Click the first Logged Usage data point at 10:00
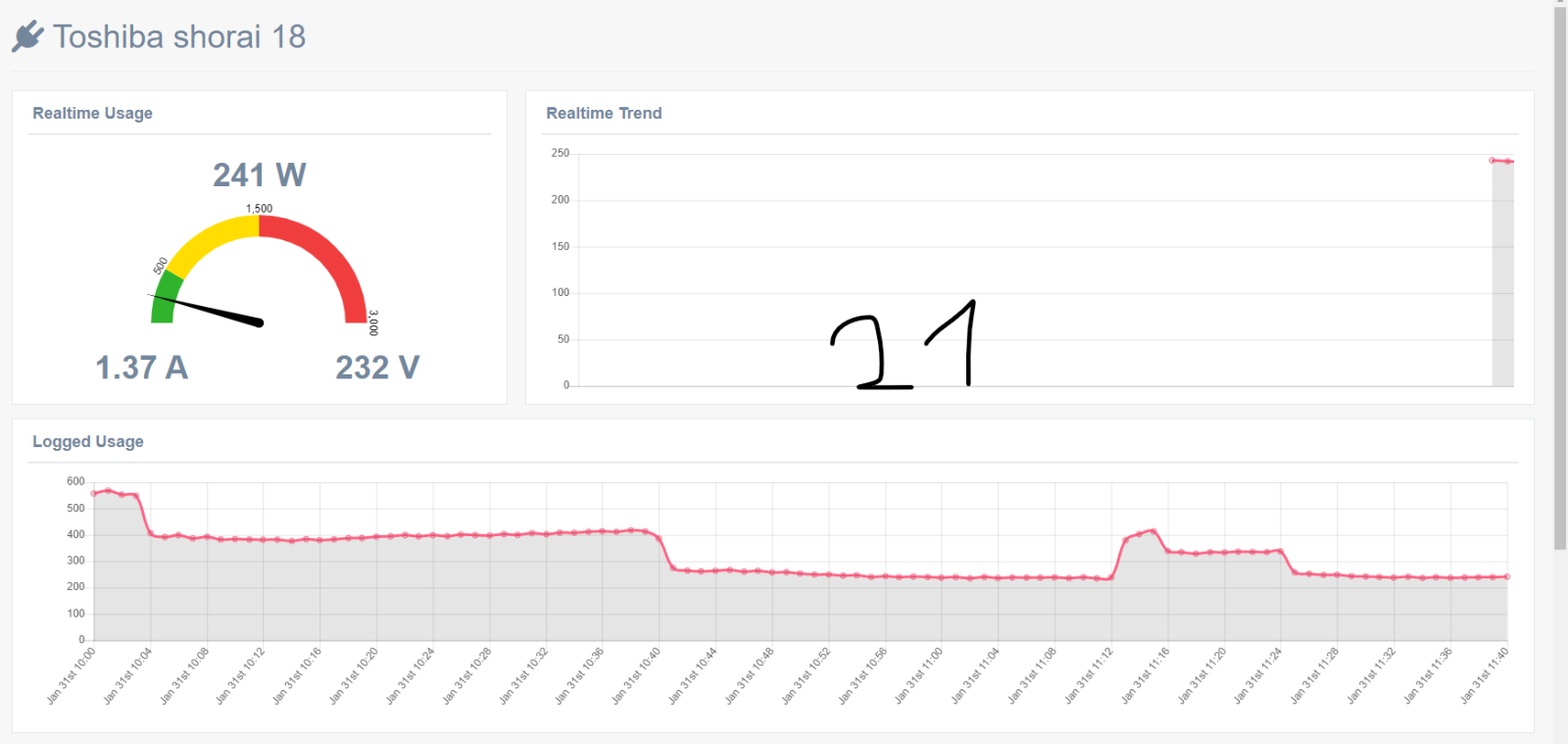Screen dimensions: 1568x744 pyautogui.click(x=94, y=493)
